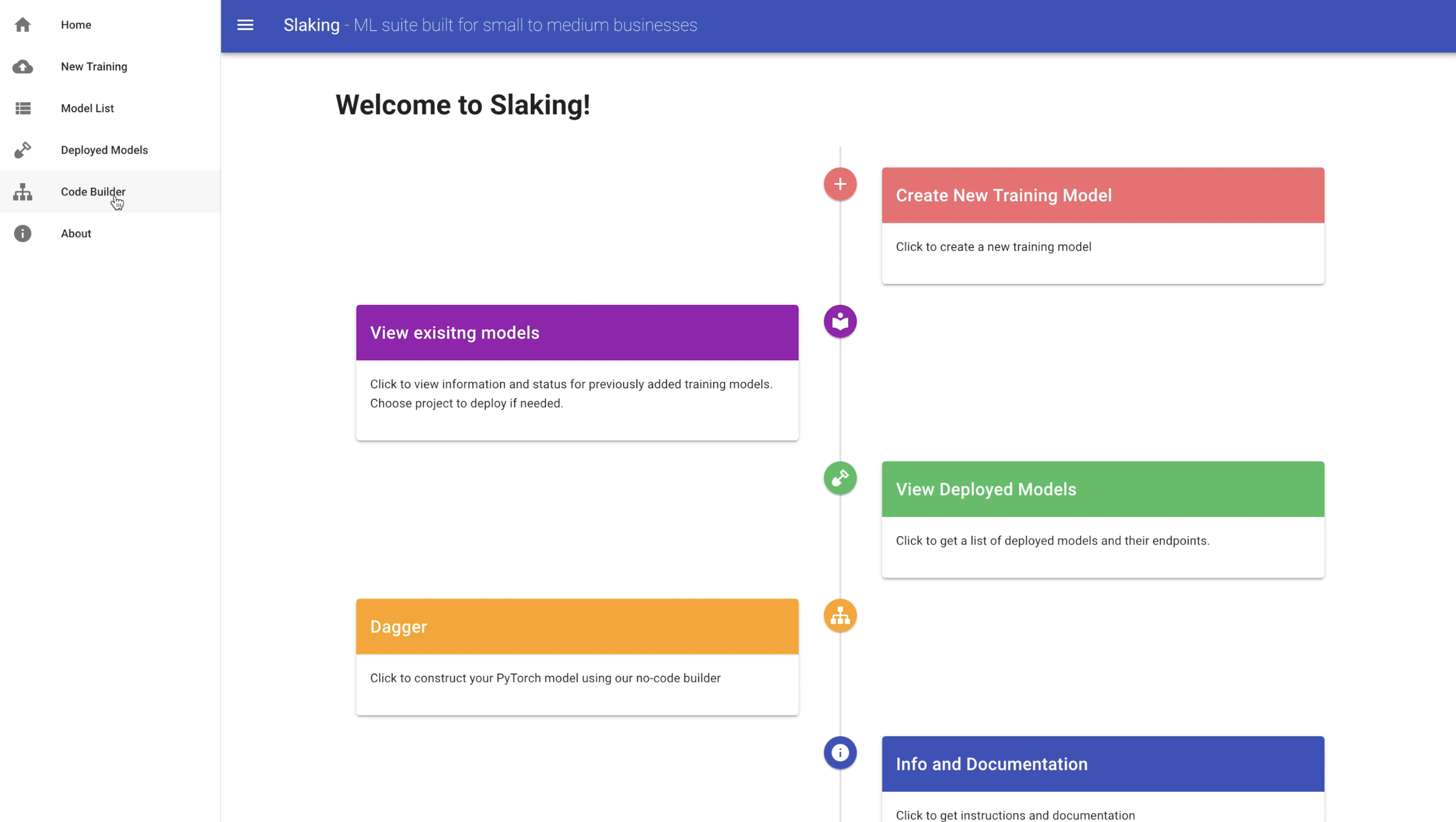
Task: Click the Slaking title in the header
Action: (x=311, y=25)
